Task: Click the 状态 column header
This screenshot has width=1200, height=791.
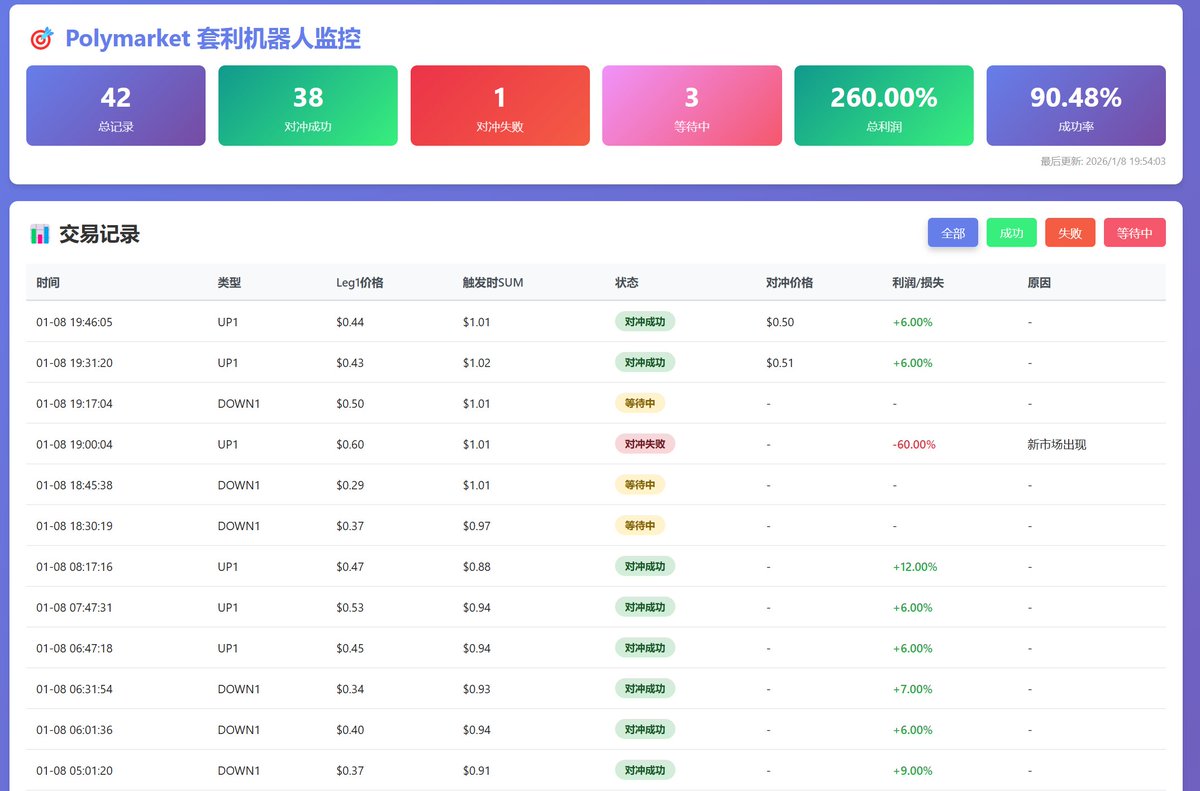Action: pyautogui.click(x=626, y=283)
